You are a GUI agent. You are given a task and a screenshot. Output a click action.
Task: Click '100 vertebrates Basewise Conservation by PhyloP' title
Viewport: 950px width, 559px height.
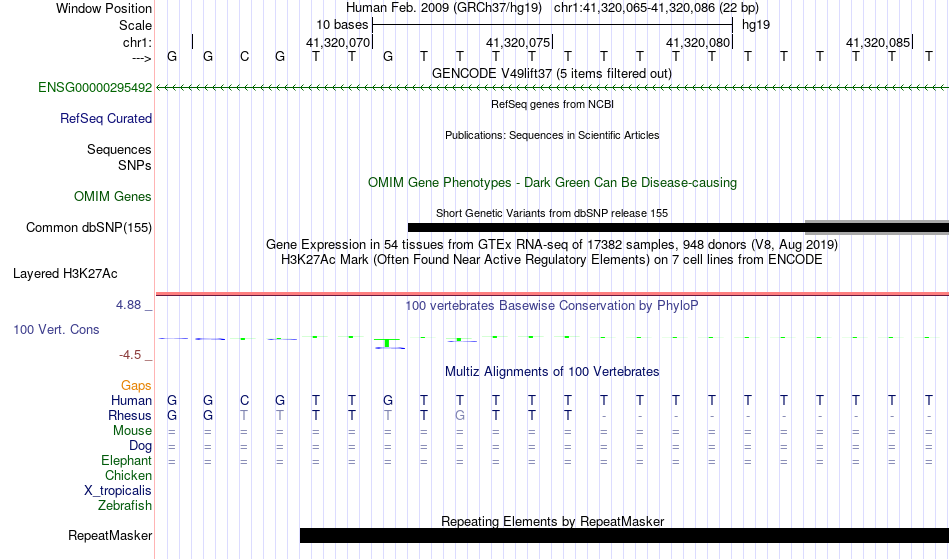pyautogui.click(x=552, y=306)
